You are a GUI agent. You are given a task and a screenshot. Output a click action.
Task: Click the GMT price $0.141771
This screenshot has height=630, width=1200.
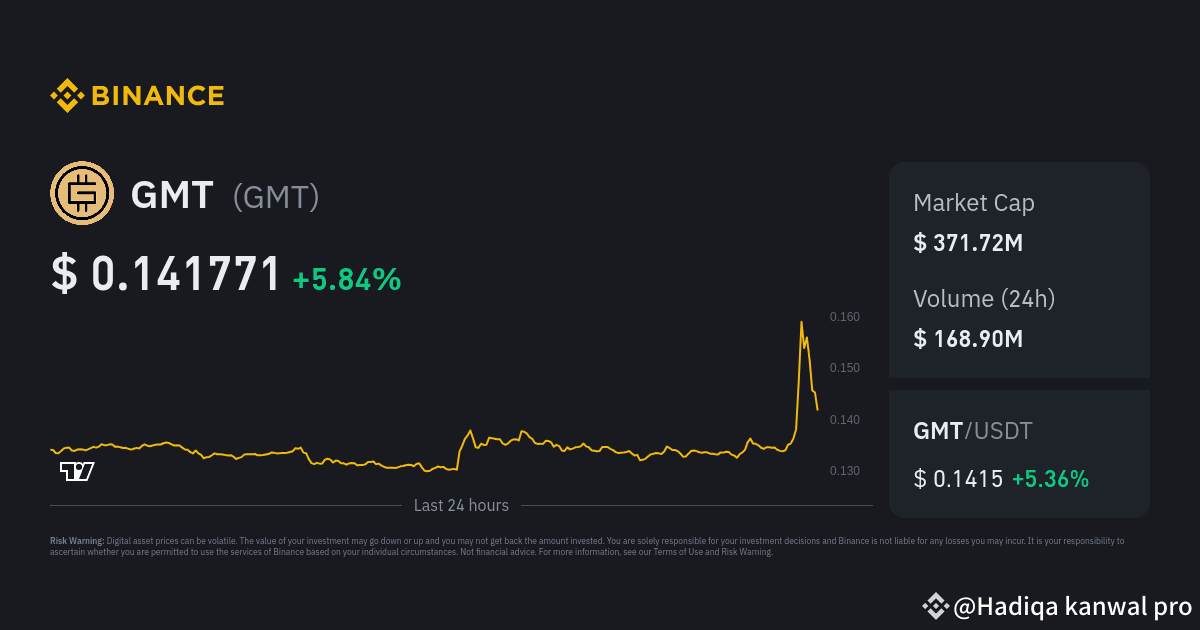165,272
